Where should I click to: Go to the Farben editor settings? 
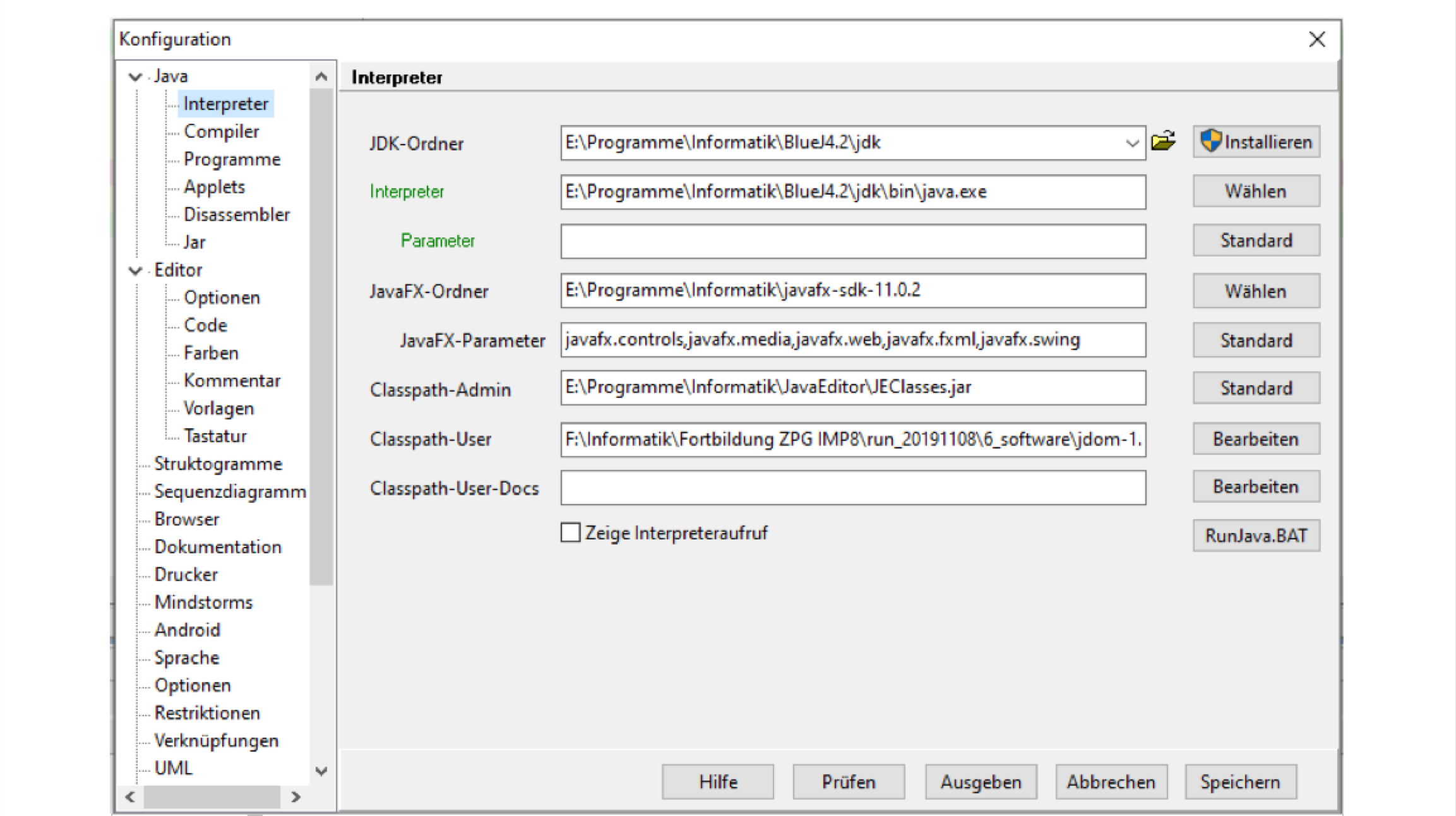point(211,353)
